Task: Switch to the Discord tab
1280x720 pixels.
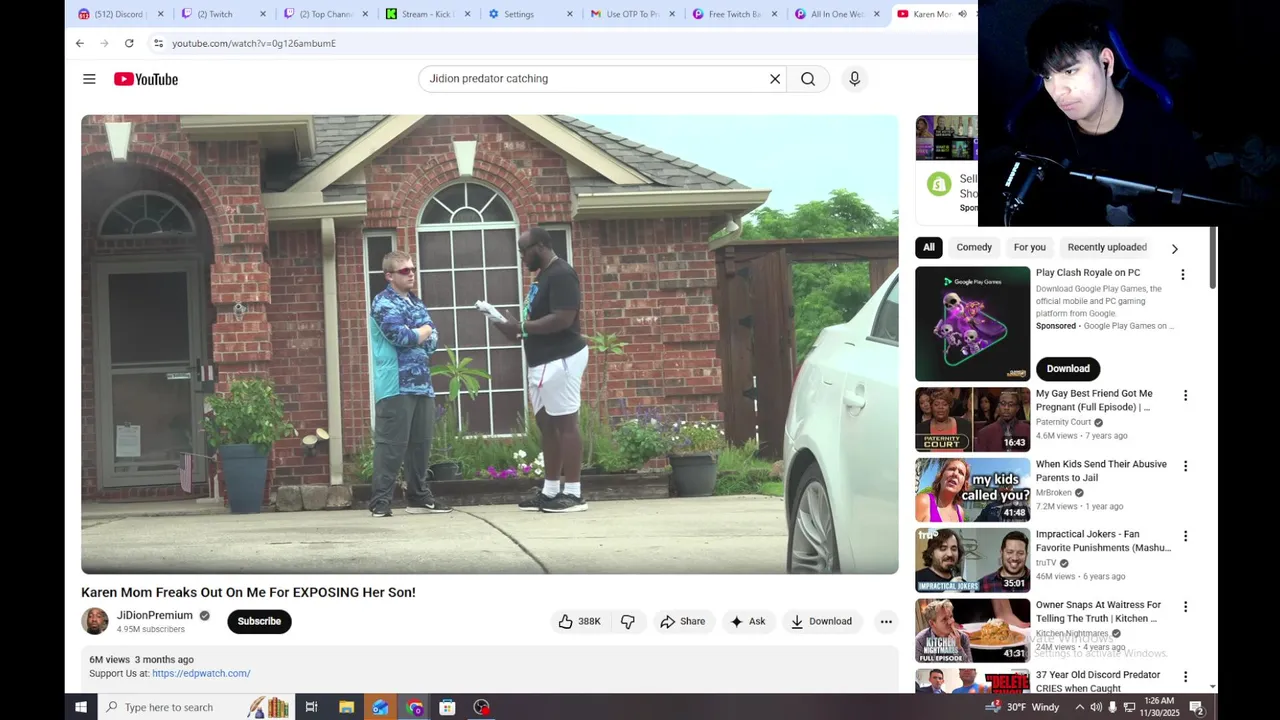Action: (118, 14)
